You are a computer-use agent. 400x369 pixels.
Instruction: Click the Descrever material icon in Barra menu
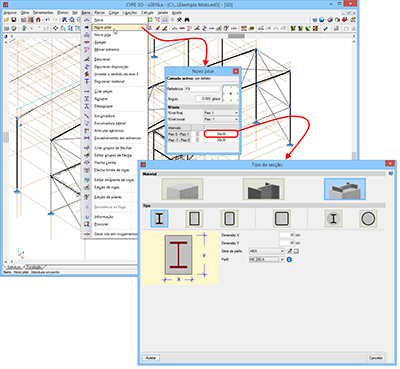pyautogui.click(x=87, y=81)
